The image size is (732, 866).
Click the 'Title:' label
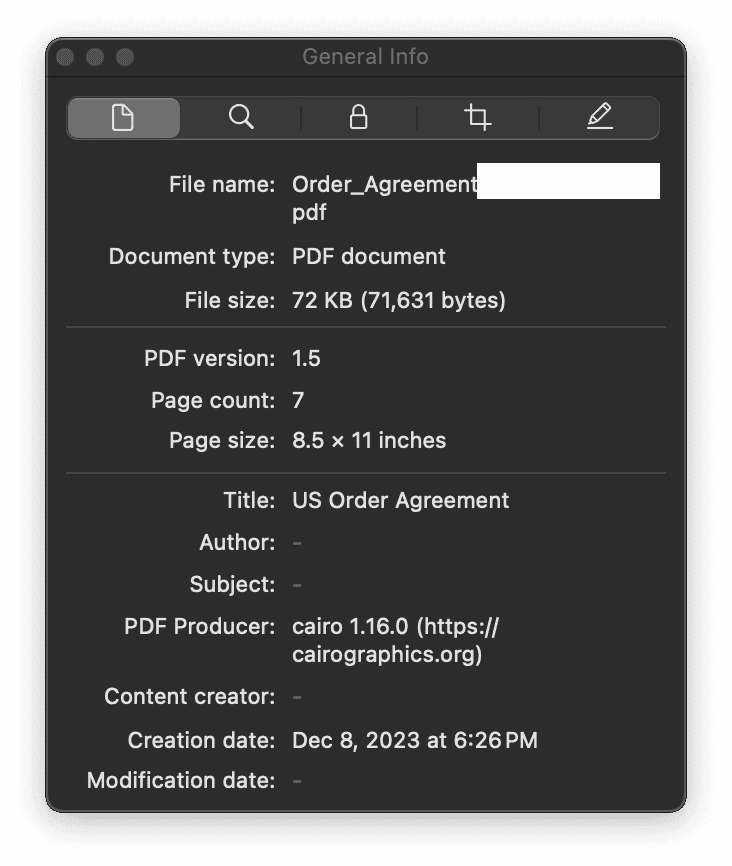coord(249,501)
